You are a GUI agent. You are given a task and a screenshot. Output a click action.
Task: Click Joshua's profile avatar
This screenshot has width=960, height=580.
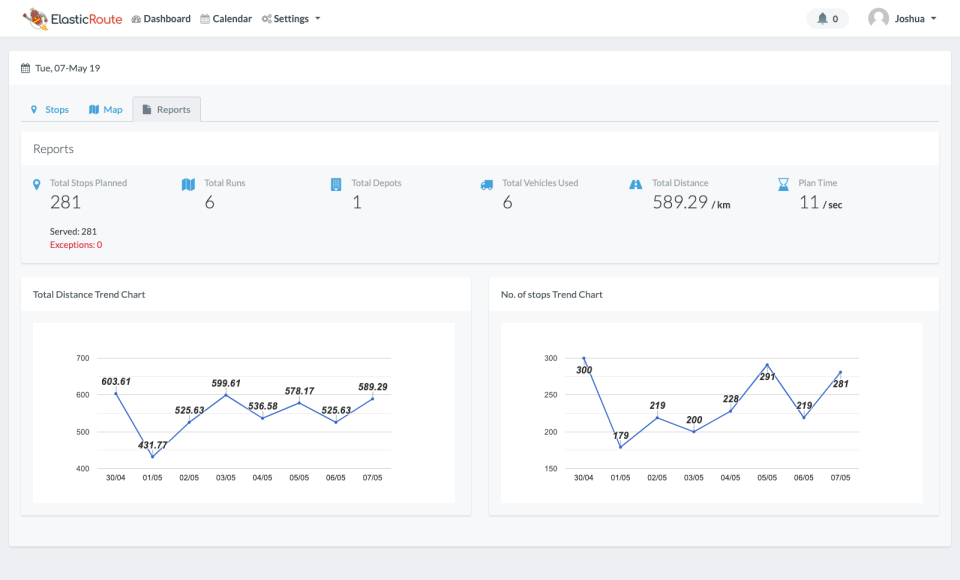click(878, 18)
